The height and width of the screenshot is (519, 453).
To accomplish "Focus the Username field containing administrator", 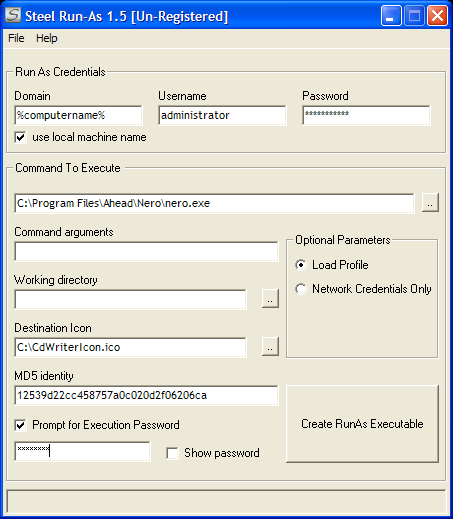I will 222,115.
